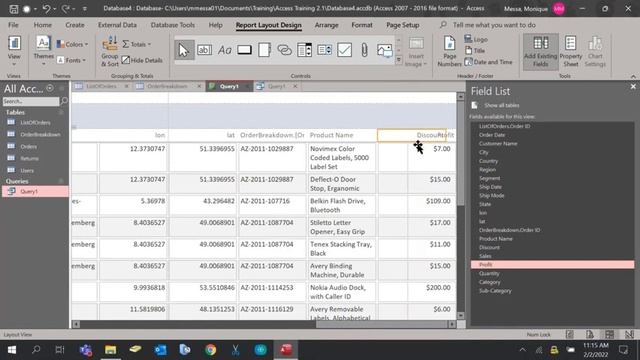
Task: Expand the View dropdown arrow
Action: click(x=14, y=64)
